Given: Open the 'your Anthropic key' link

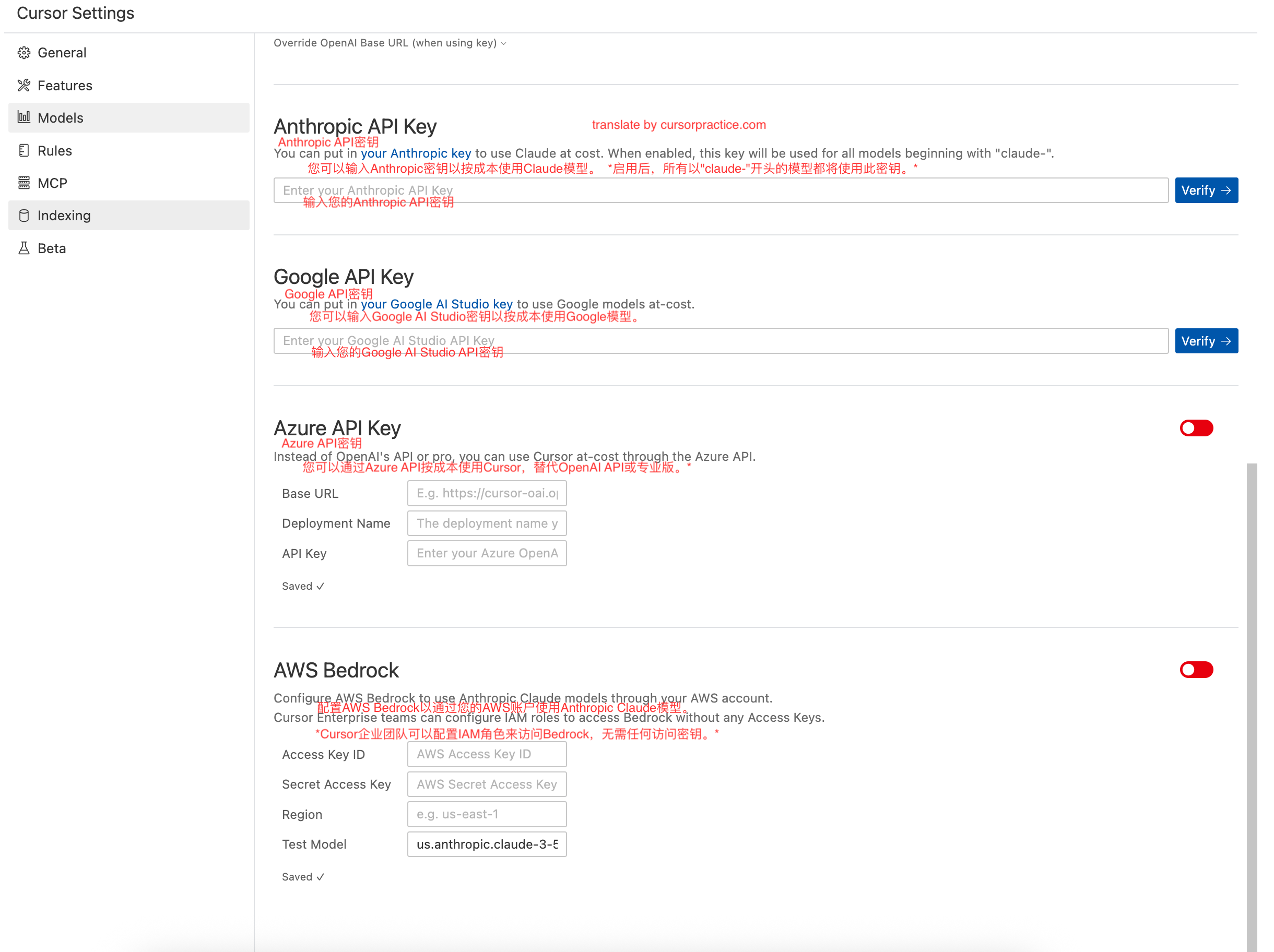Looking at the screenshot, I should pyautogui.click(x=416, y=153).
